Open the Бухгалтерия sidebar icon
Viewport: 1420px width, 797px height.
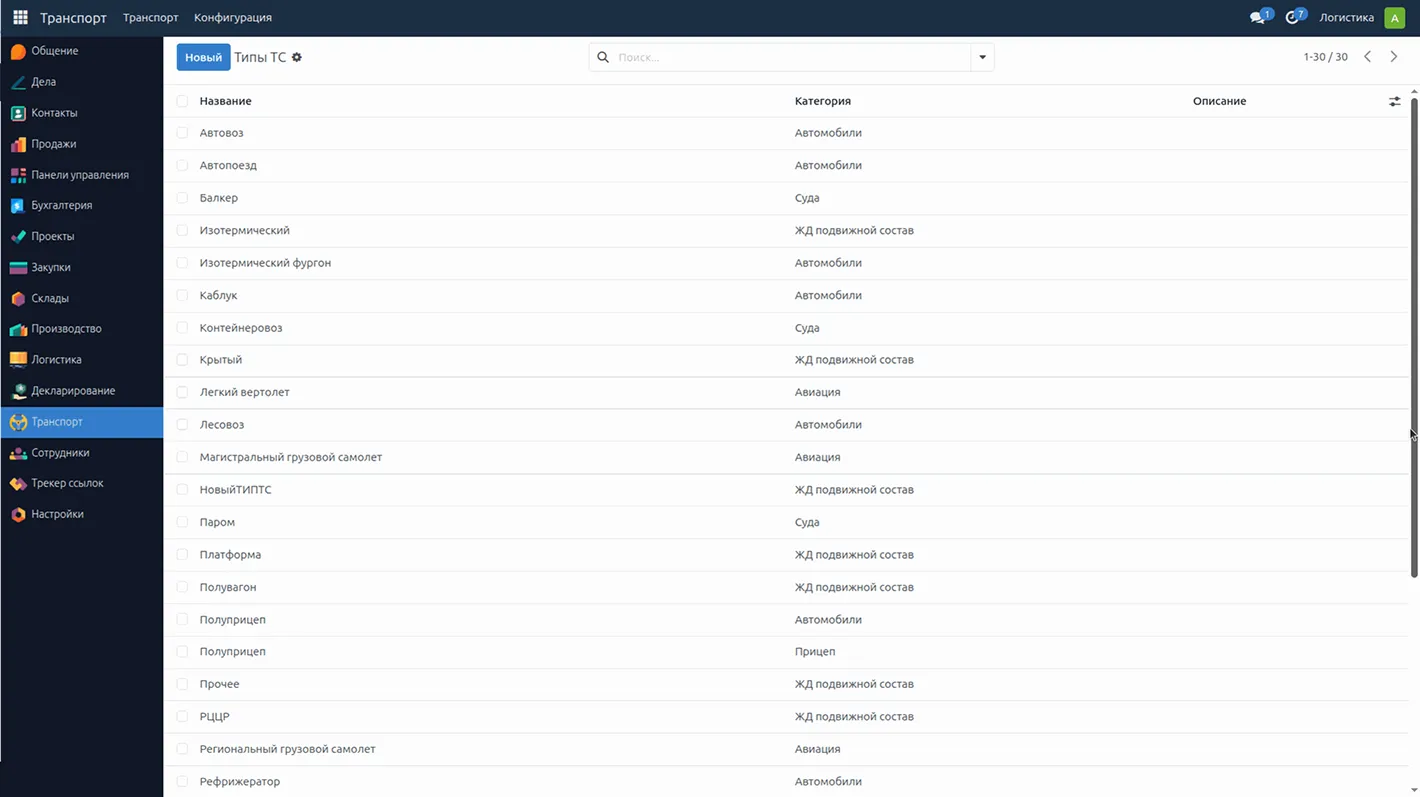pyautogui.click(x=18, y=205)
